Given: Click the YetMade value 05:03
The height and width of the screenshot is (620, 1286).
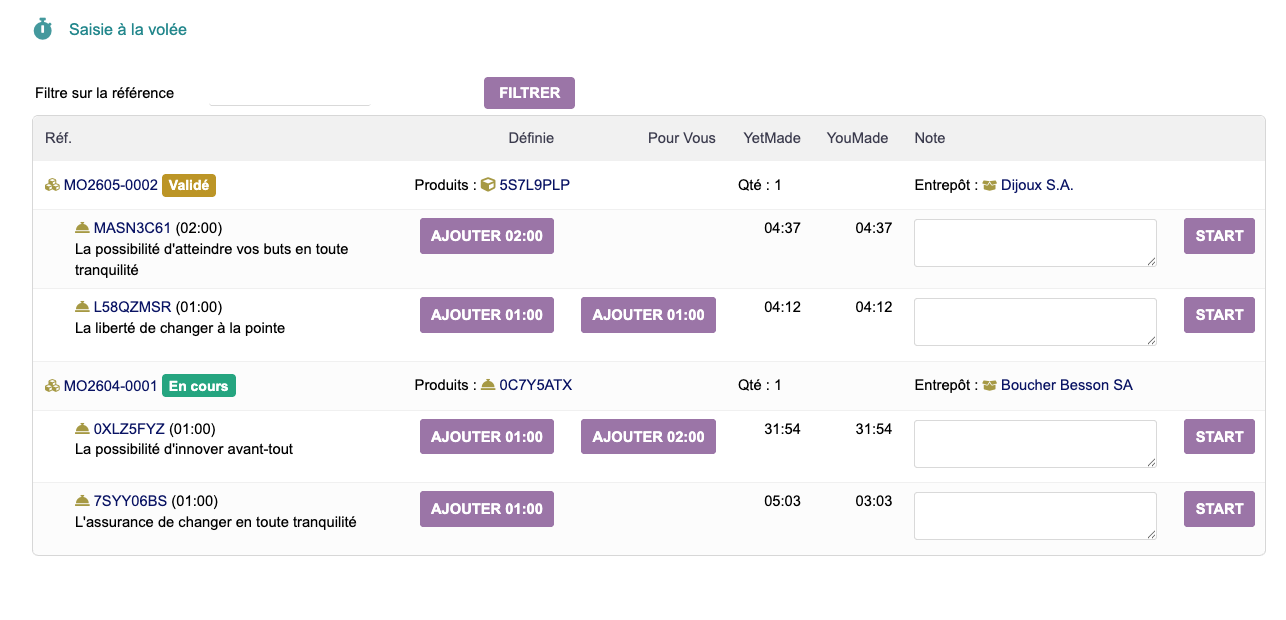Looking at the screenshot, I should 782,501.
